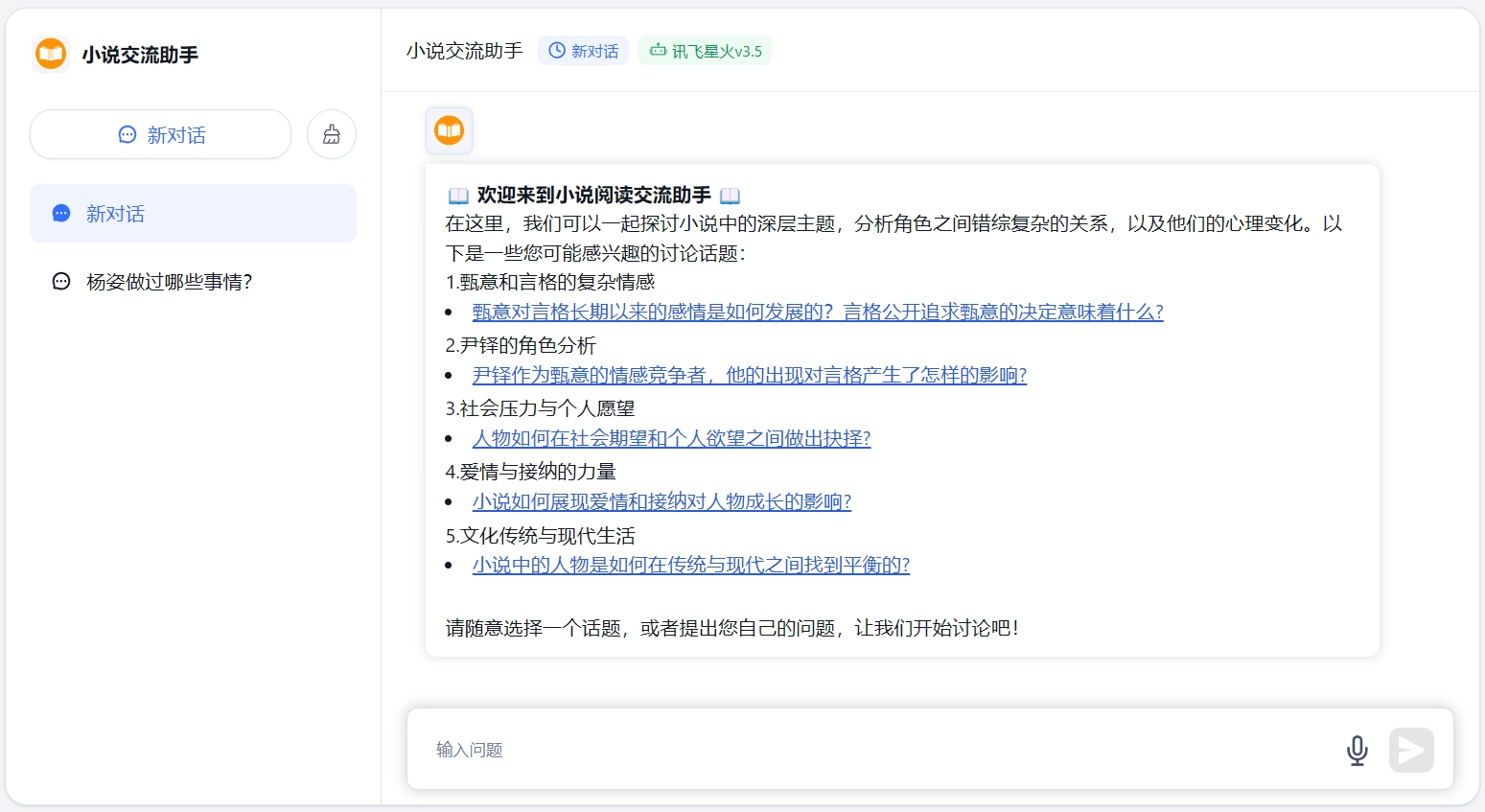Screen dimensions: 1485x812
Task: Click the clock icon in header 新对话 tag
Action: [x=557, y=51]
